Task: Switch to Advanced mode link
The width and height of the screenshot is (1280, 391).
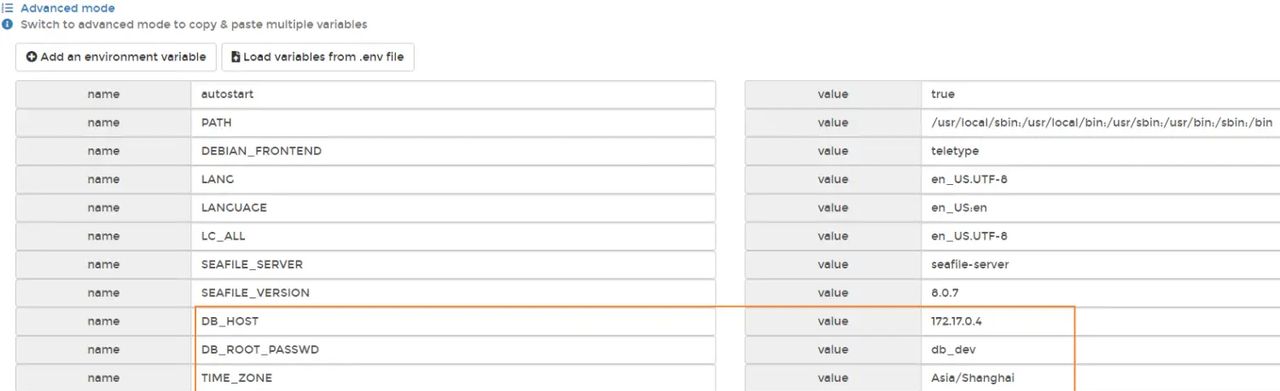Action: coord(67,8)
